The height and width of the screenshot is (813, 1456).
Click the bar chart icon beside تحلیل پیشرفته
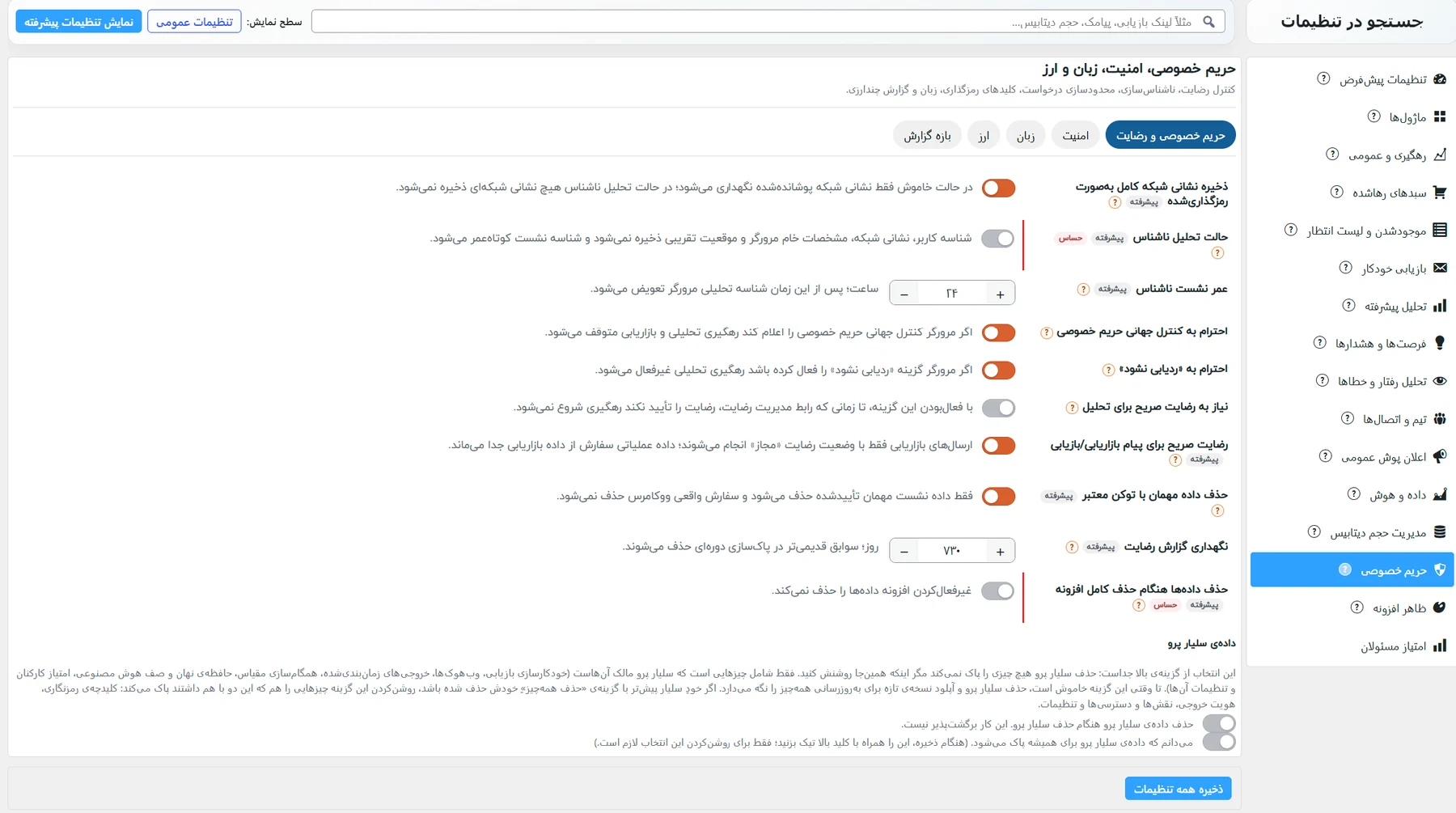[x=1440, y=306]
